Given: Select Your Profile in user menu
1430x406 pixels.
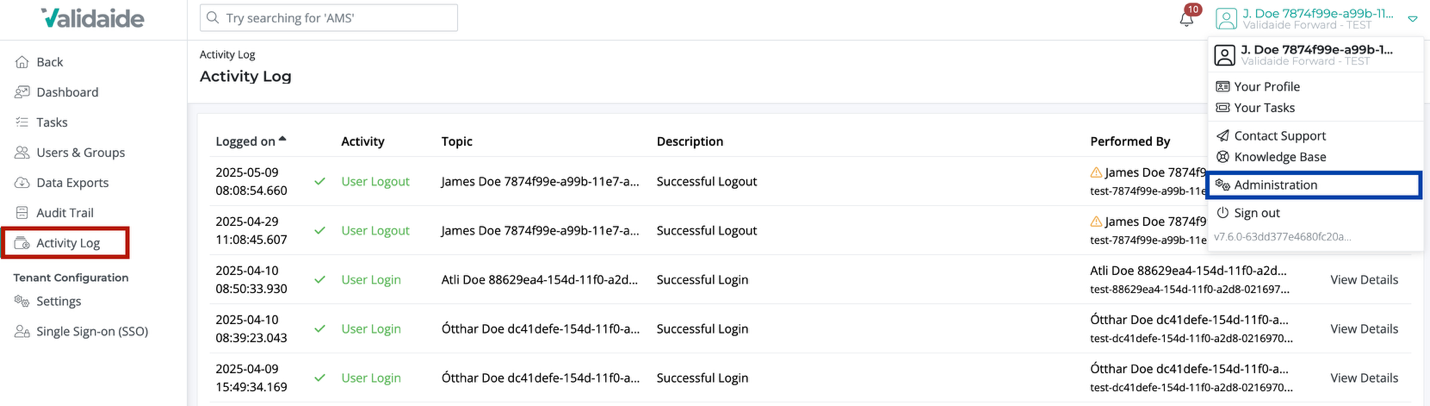Looking at the screenshot, I should pos(1267,87).
